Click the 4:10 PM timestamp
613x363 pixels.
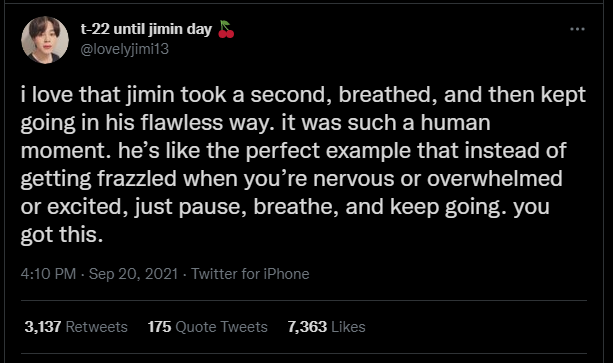coord(48,274)
